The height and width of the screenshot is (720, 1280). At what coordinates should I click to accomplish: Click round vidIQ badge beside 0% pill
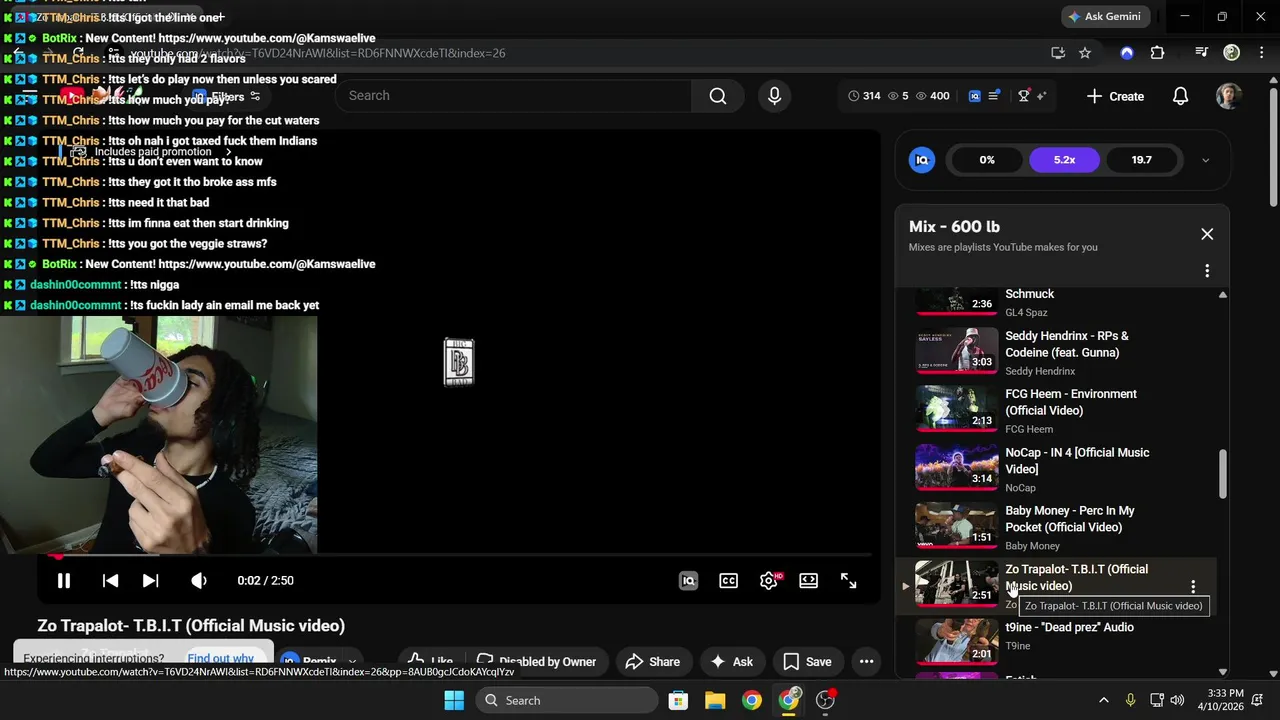[x=922, y=160]
